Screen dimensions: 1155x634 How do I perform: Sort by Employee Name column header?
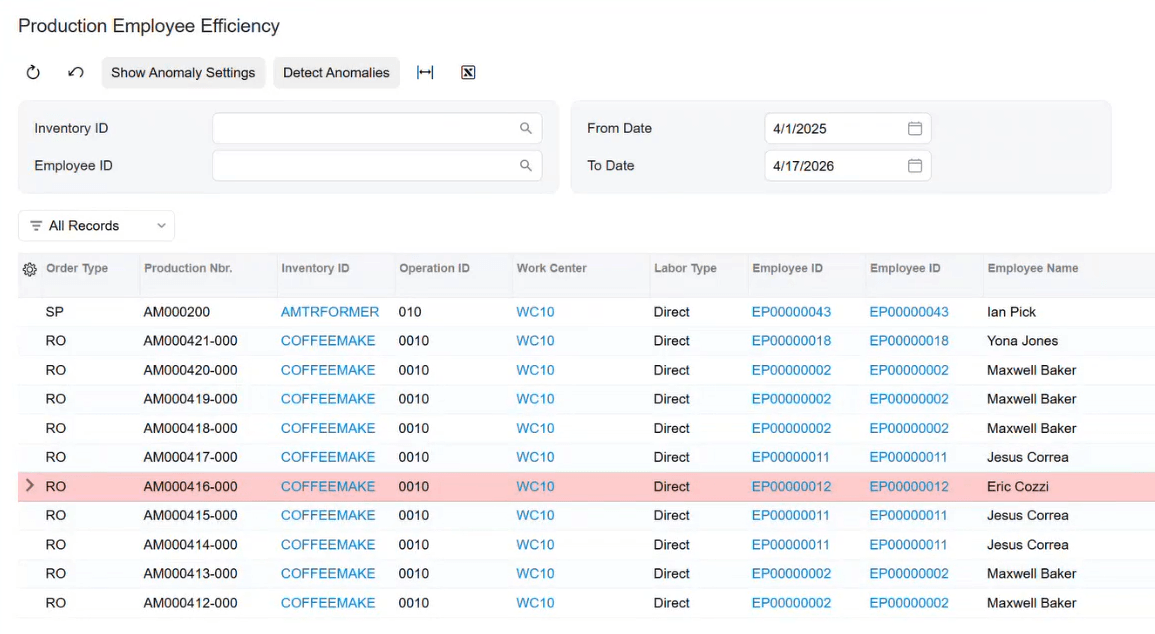click(x=1033, y=268)
